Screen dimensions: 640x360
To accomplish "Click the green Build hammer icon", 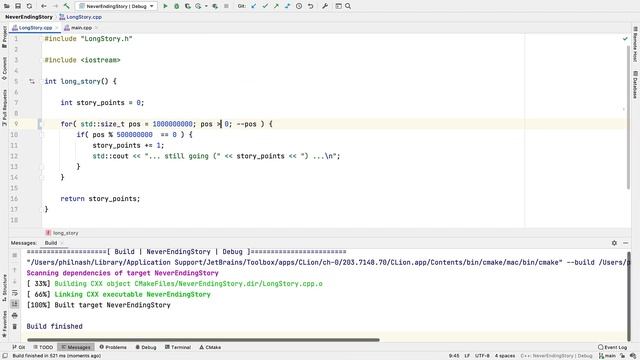I will [x=67, y=6].
